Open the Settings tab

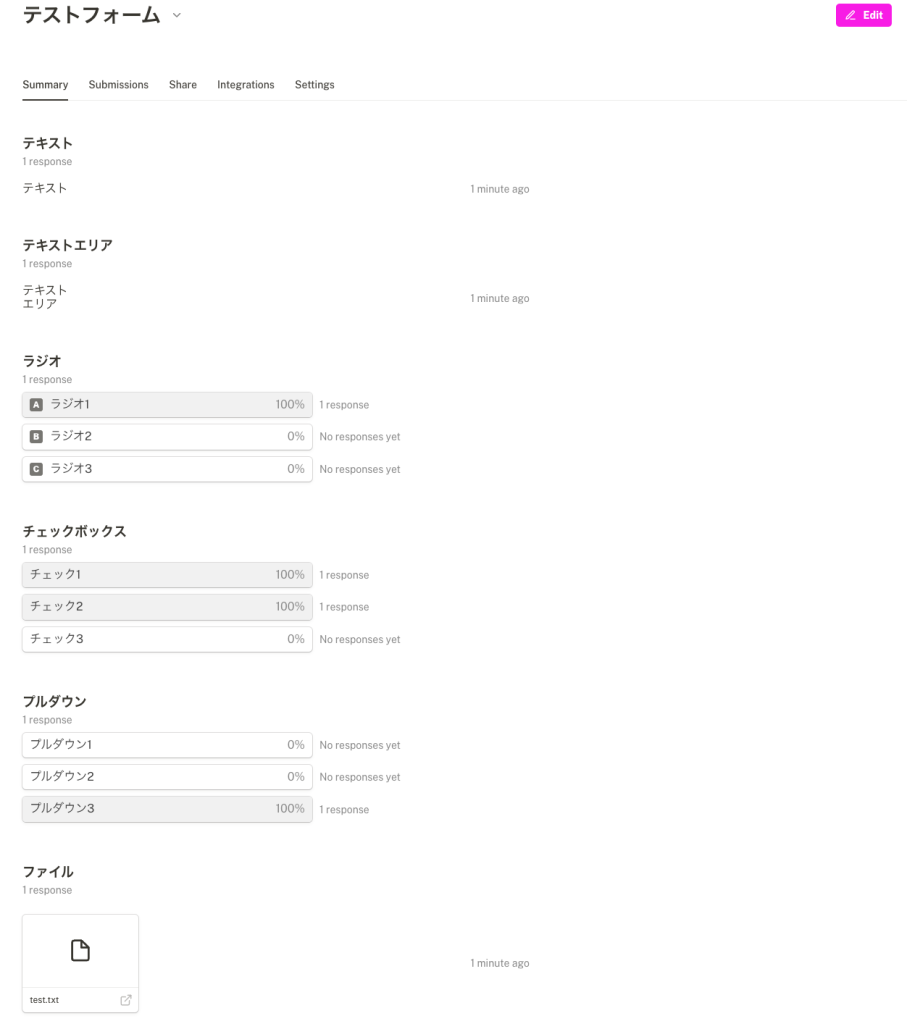pyautogui.click(x=314, y=85)
